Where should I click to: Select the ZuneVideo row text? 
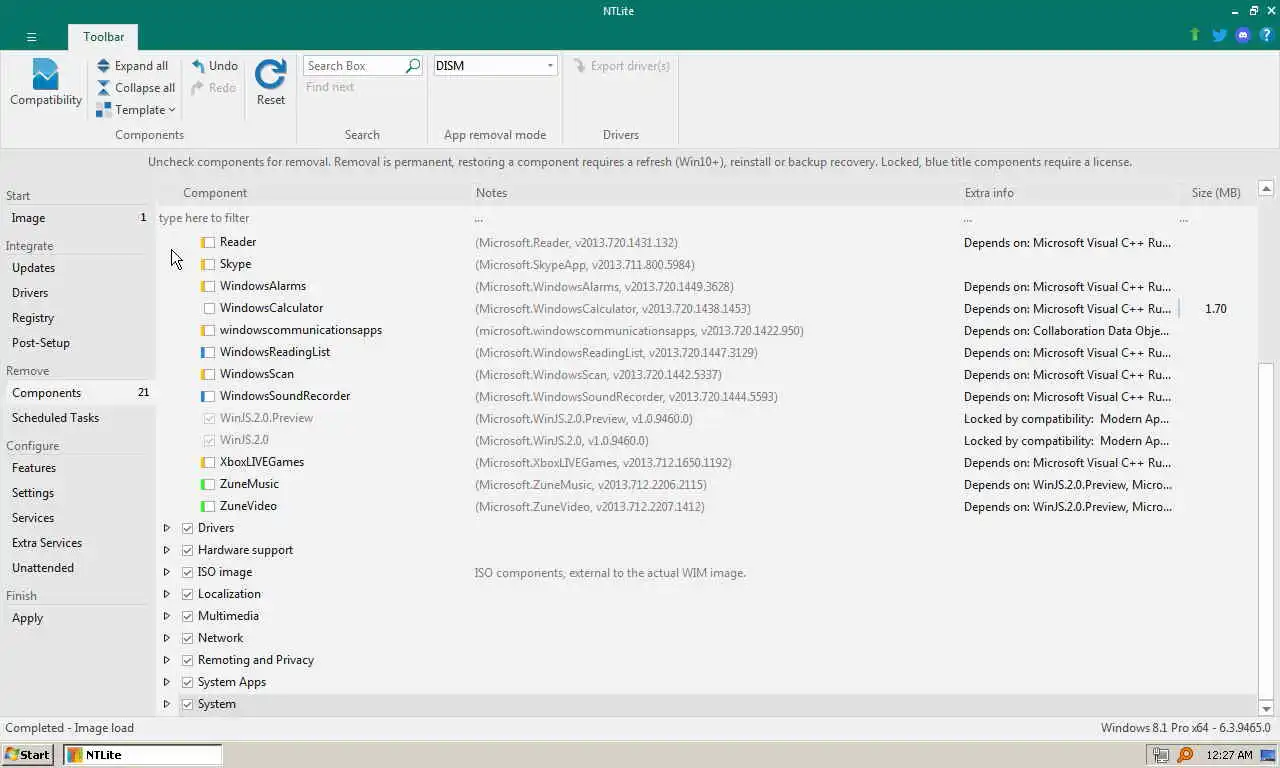(x=248, y=506)
